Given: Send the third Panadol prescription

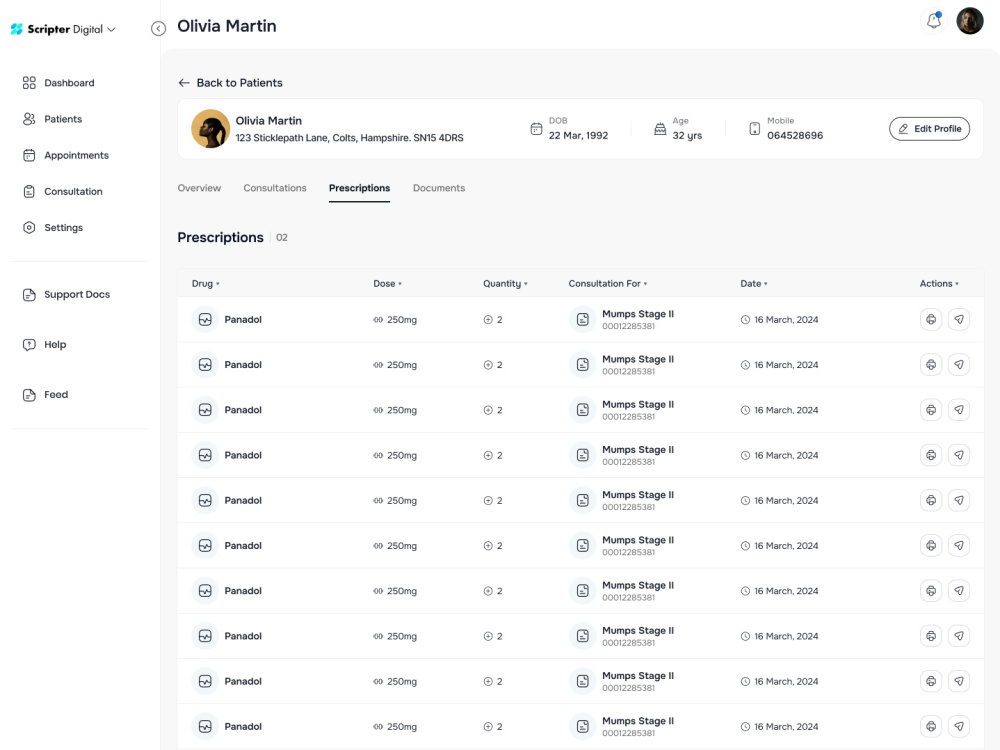Looking at the screenshot, I should point(959,410).
